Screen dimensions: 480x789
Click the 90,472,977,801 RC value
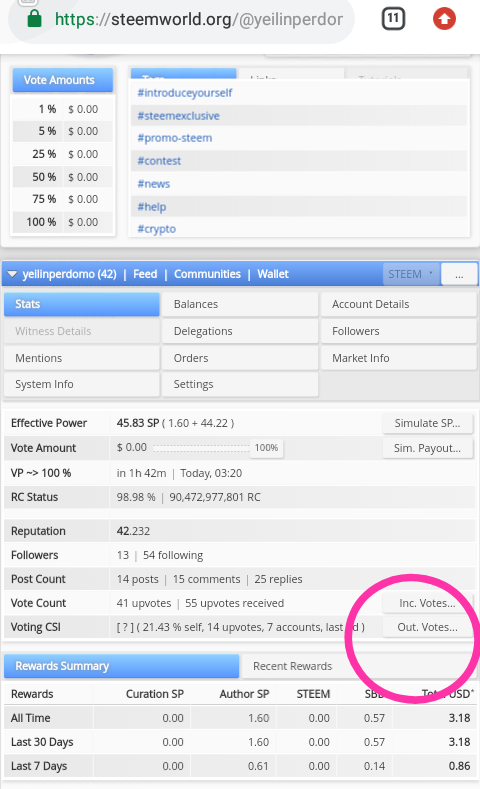pyautogui.click(x=215, y=497)
